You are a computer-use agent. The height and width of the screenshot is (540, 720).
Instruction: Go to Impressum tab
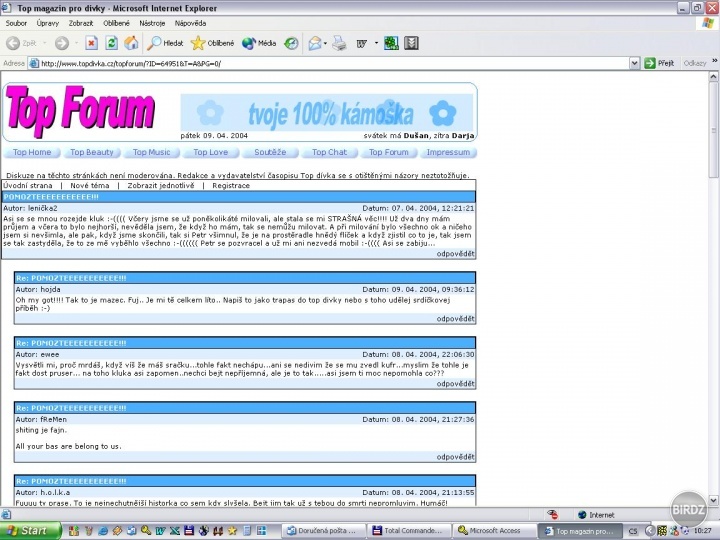pos(448,152)
